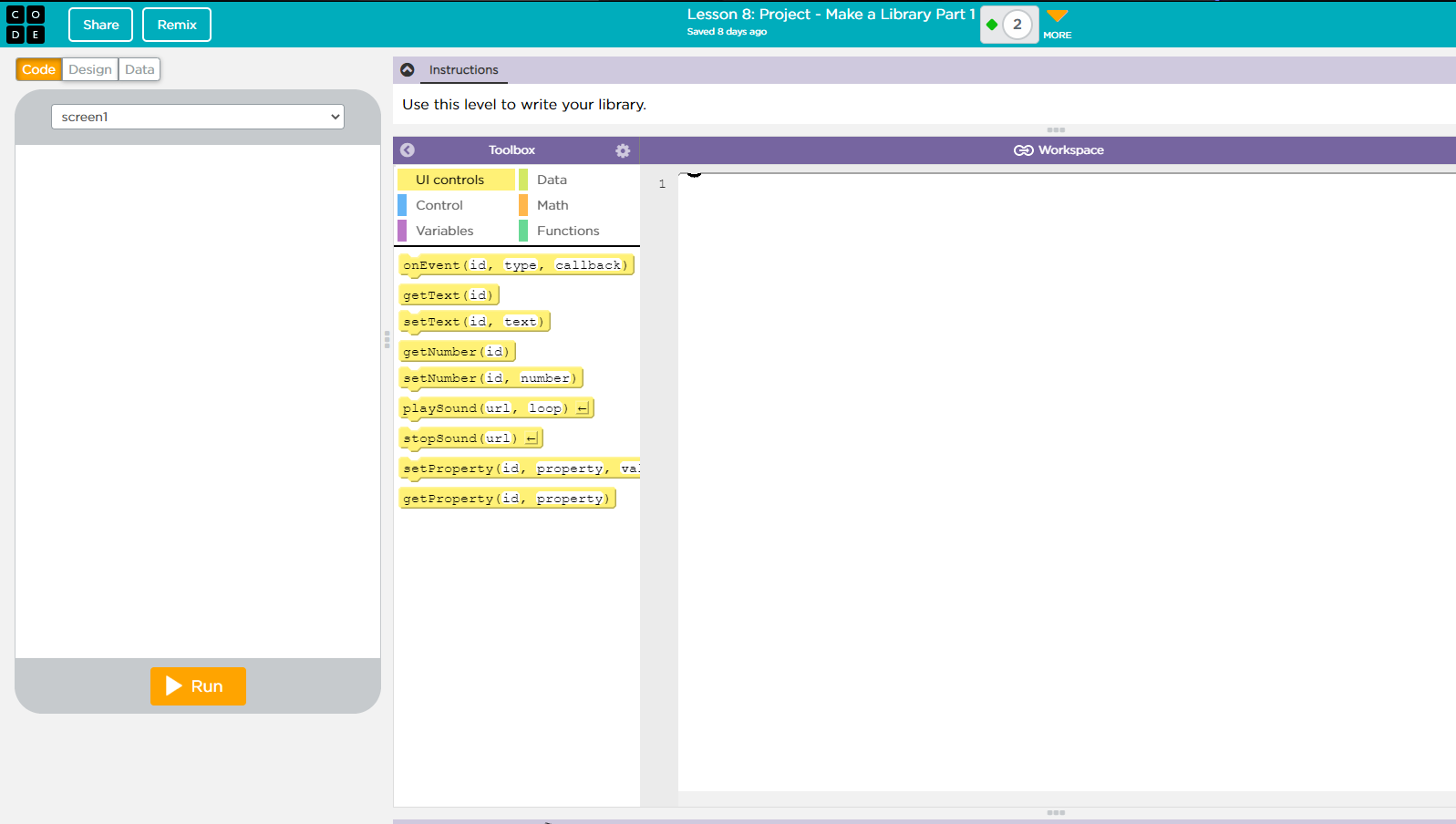Open the screen1 screen selector dropdown
1456x824 pixels.
[x=198, y=117]
